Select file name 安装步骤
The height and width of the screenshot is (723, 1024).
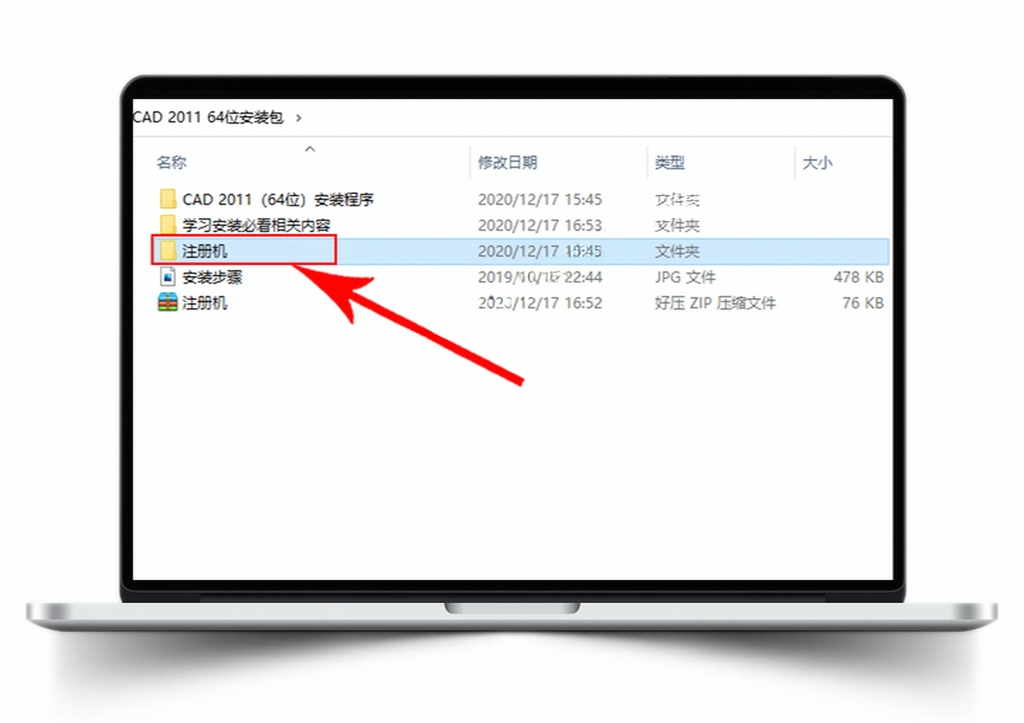pyautogui.click(x=212, y=277)
